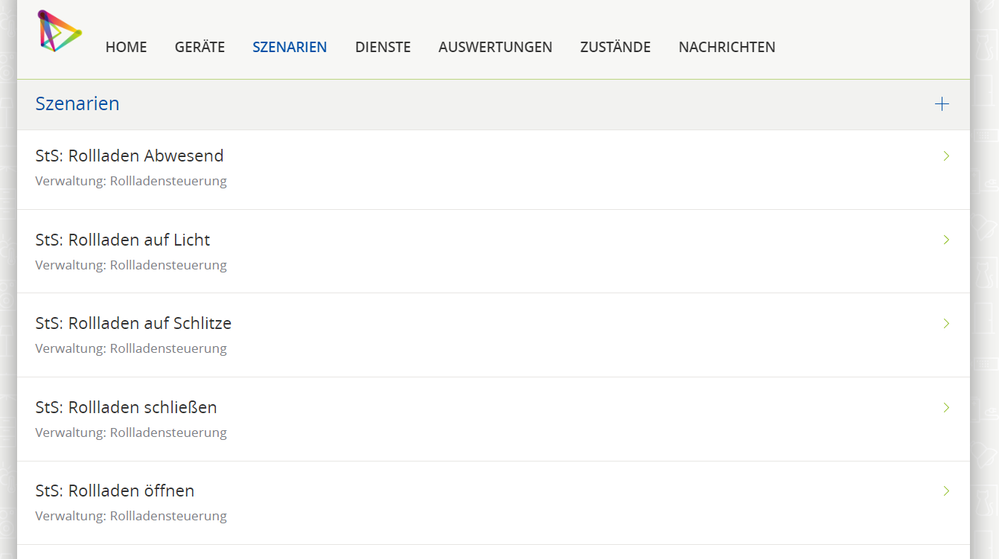Select the SZENARIEN menu item
Viewport: 999px width, 559px height.
290,47
